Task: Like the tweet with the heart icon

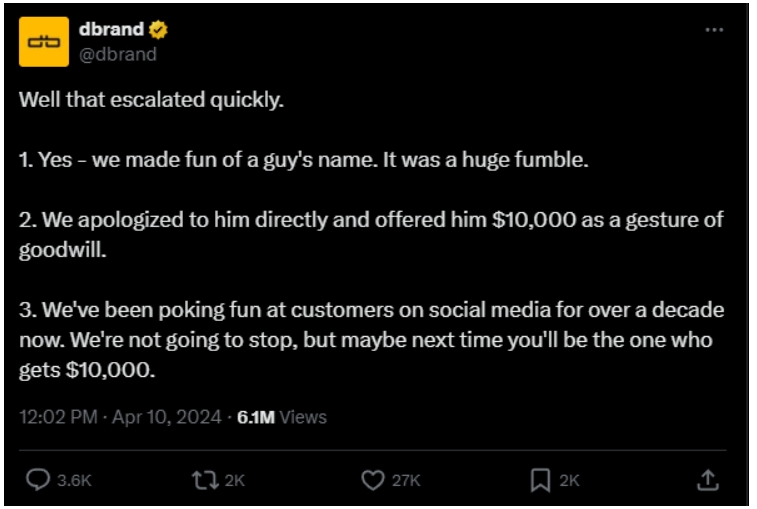Action: coord(372,481)
